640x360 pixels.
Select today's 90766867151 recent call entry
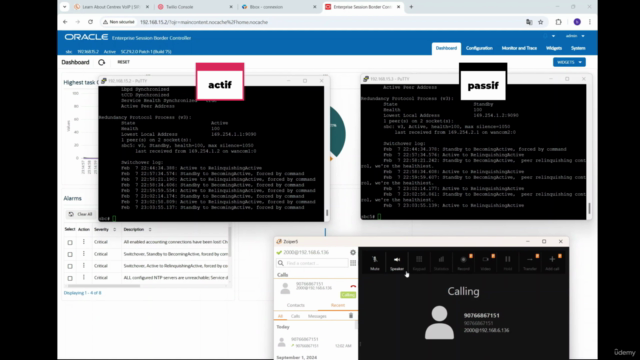pos(316,342)
